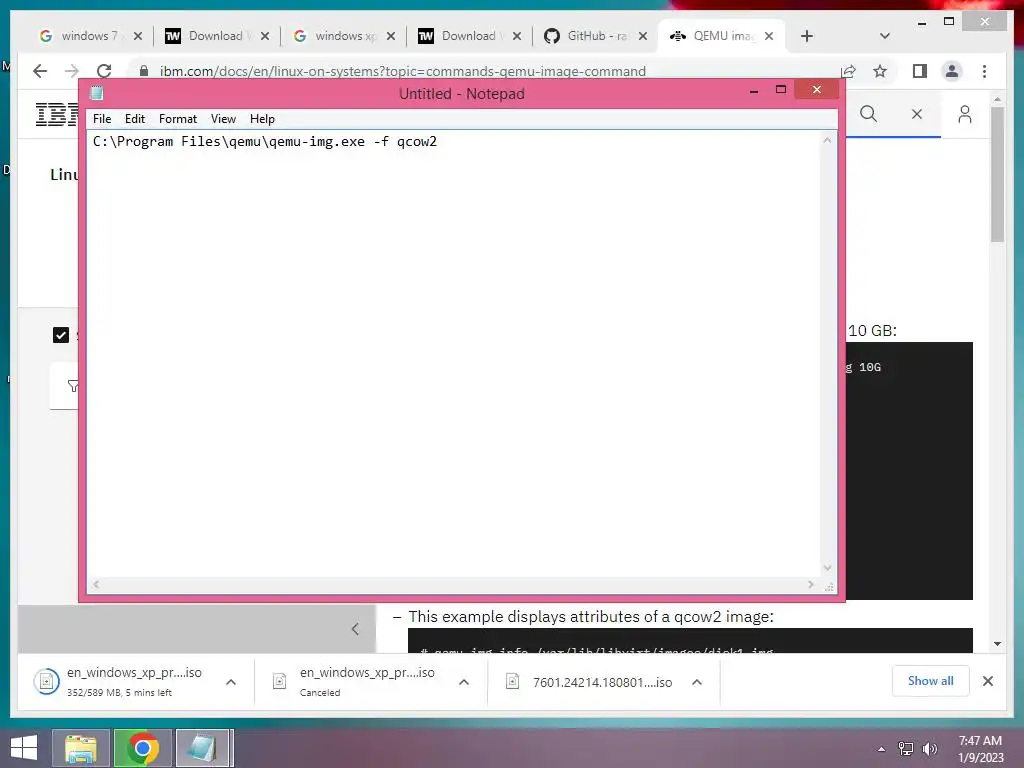Expand the tab search dropdown
The height and width of the screenshot is (768, 1024).
[x=885, y=36]
